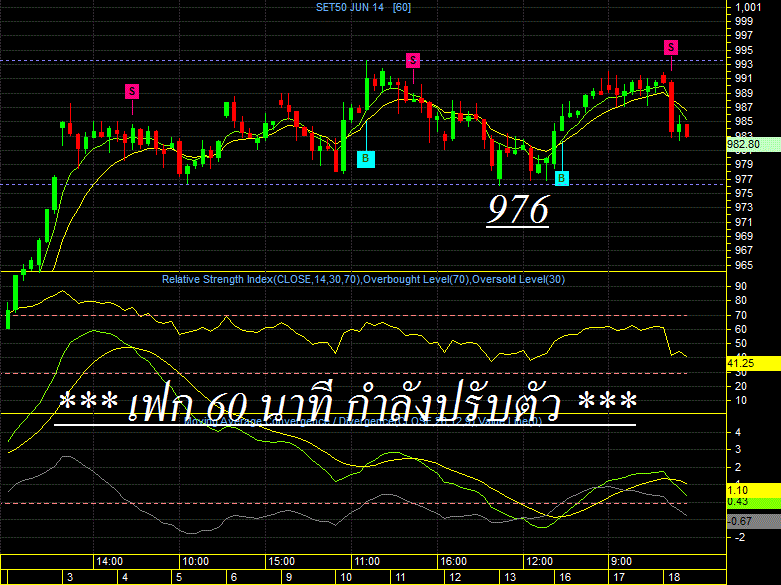Click the Moving Average Convergence Divergence label

[x=363, y=422]
